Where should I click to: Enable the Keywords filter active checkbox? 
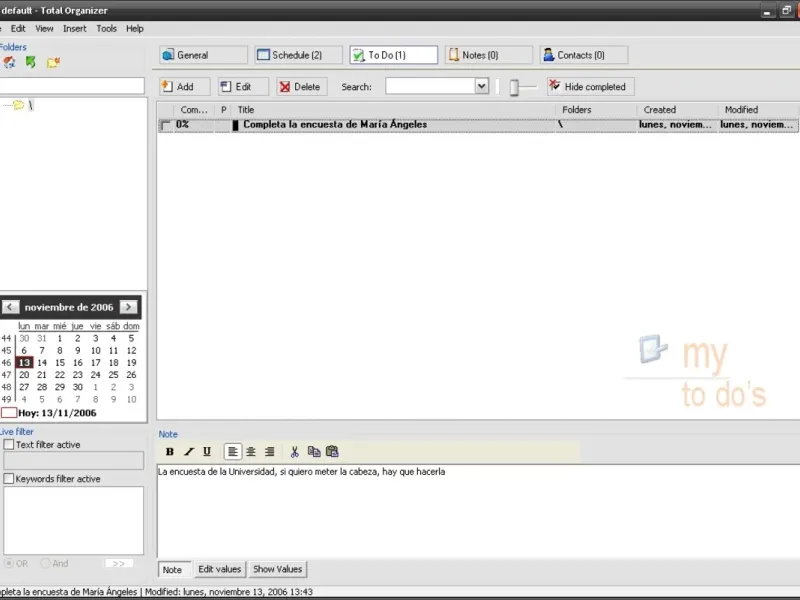(9, 479)
